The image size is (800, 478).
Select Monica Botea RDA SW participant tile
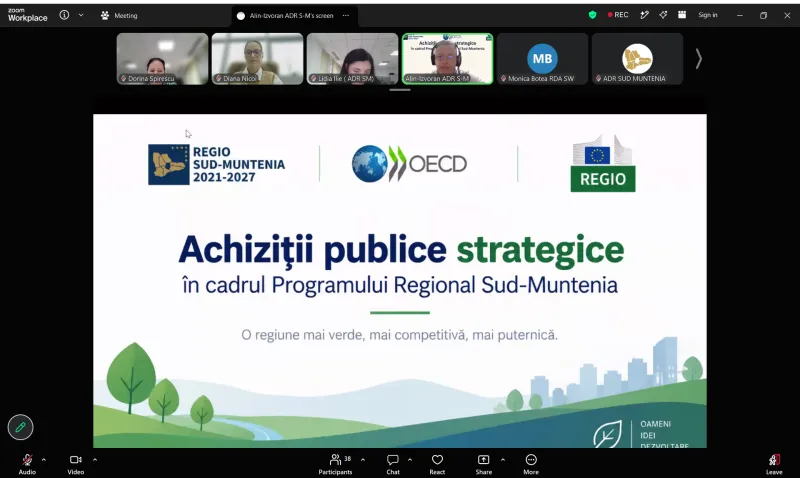pos(542,59)
